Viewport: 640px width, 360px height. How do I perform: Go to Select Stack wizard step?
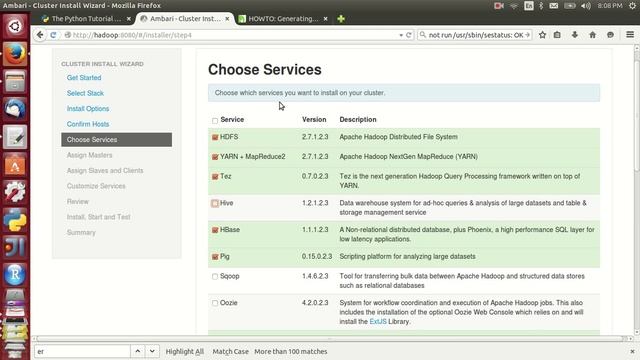(85, 93)
